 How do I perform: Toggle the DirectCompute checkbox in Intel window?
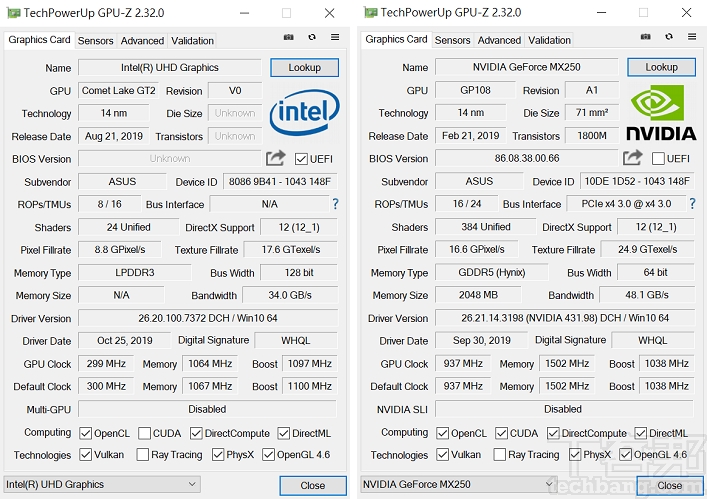196,433
